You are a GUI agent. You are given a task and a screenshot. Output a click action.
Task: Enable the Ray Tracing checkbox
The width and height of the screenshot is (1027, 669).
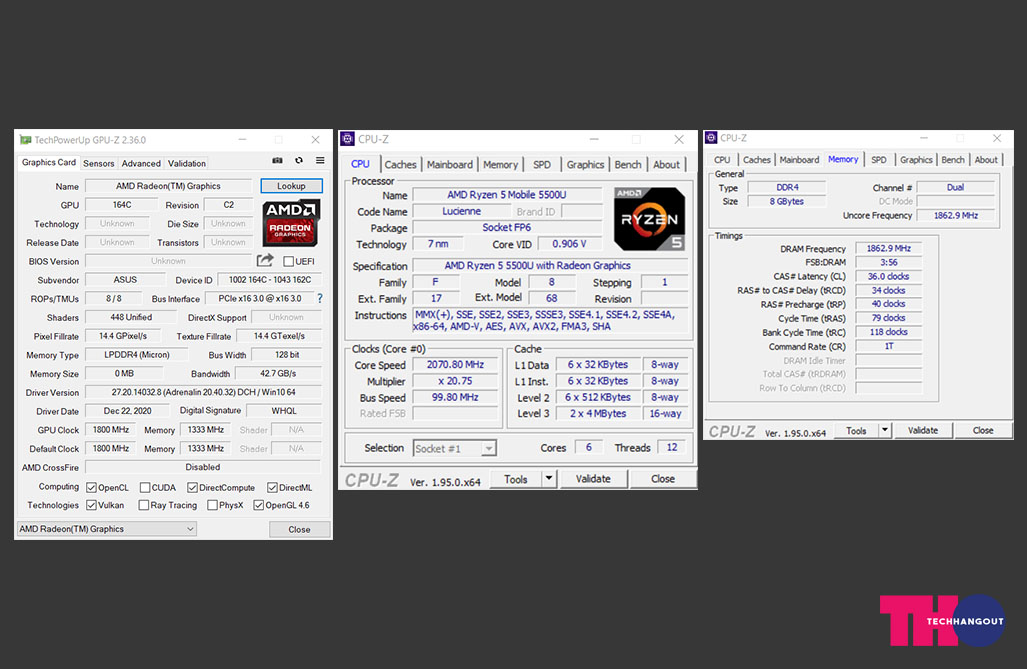coord(143,505)
